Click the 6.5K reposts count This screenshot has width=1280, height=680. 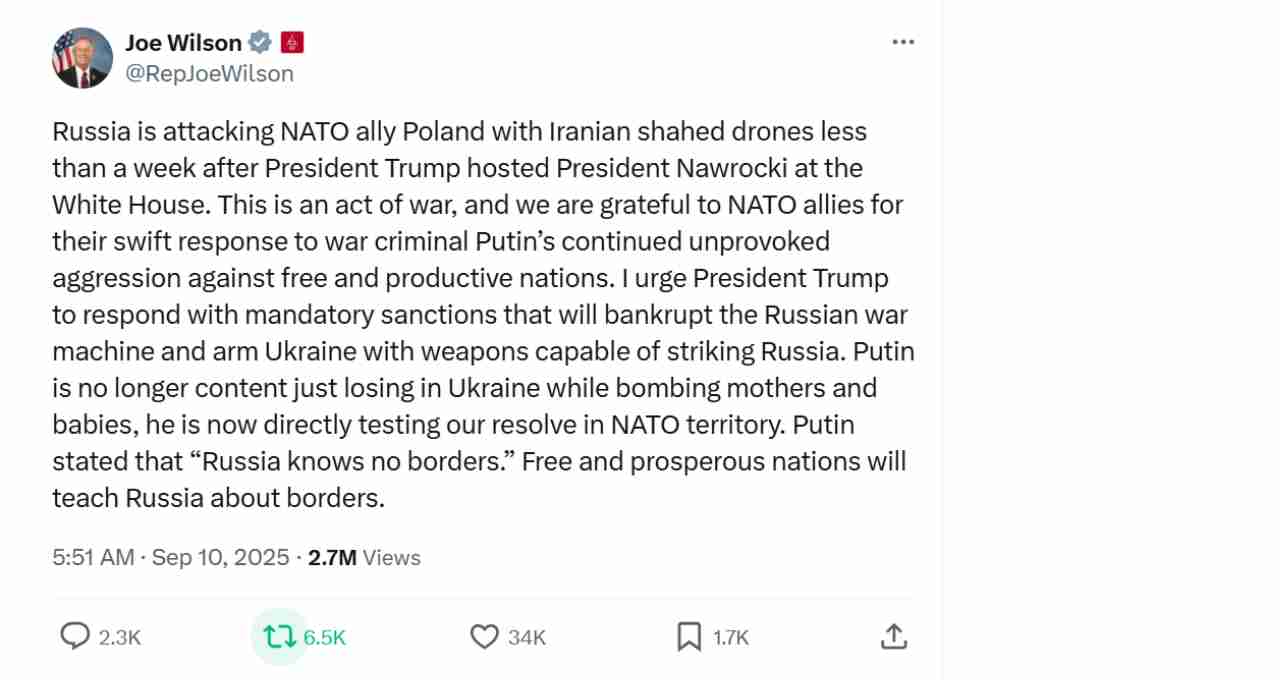(x=324, y=637)
